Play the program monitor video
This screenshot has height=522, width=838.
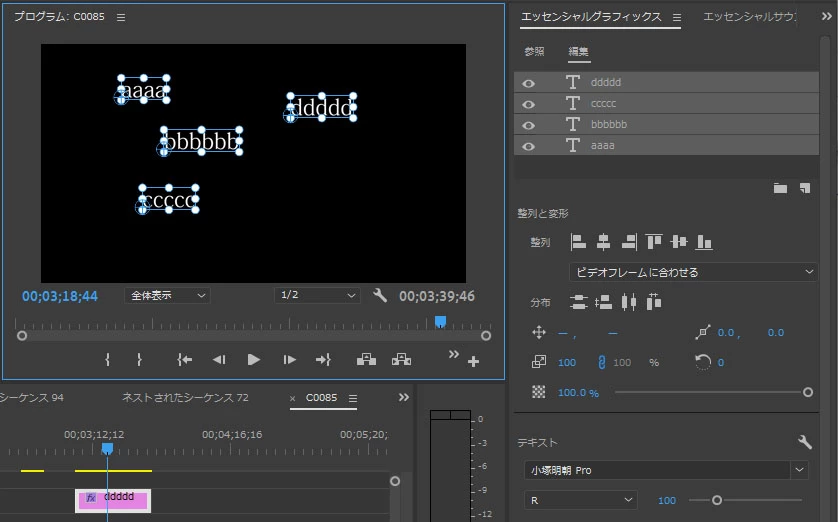coord(254,360)
